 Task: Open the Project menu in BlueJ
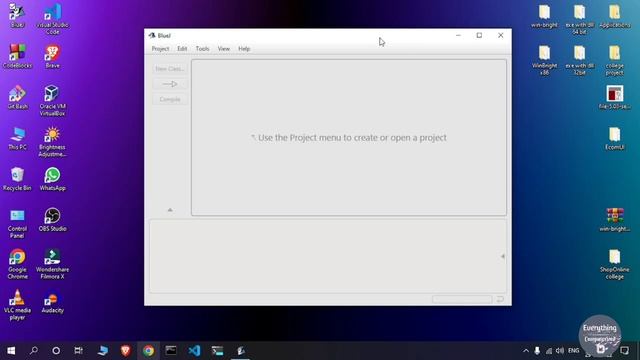[160, 49]
